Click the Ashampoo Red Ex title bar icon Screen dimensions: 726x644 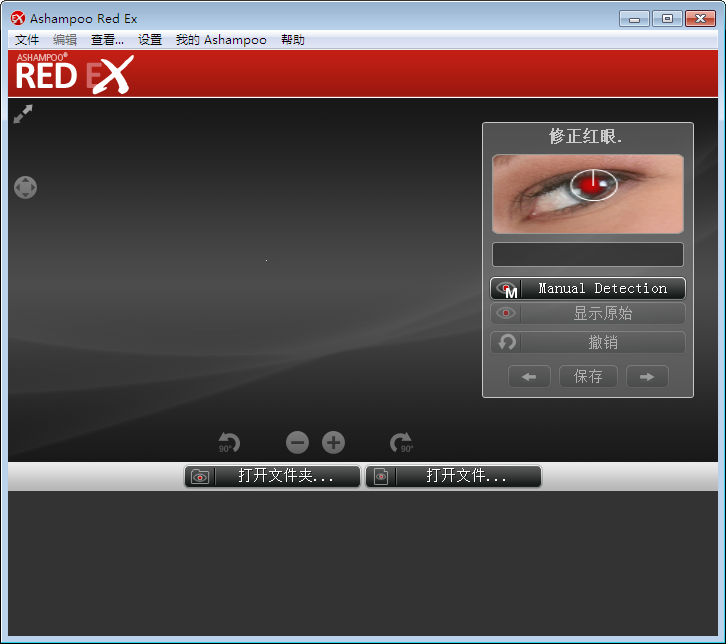point(18,19)
